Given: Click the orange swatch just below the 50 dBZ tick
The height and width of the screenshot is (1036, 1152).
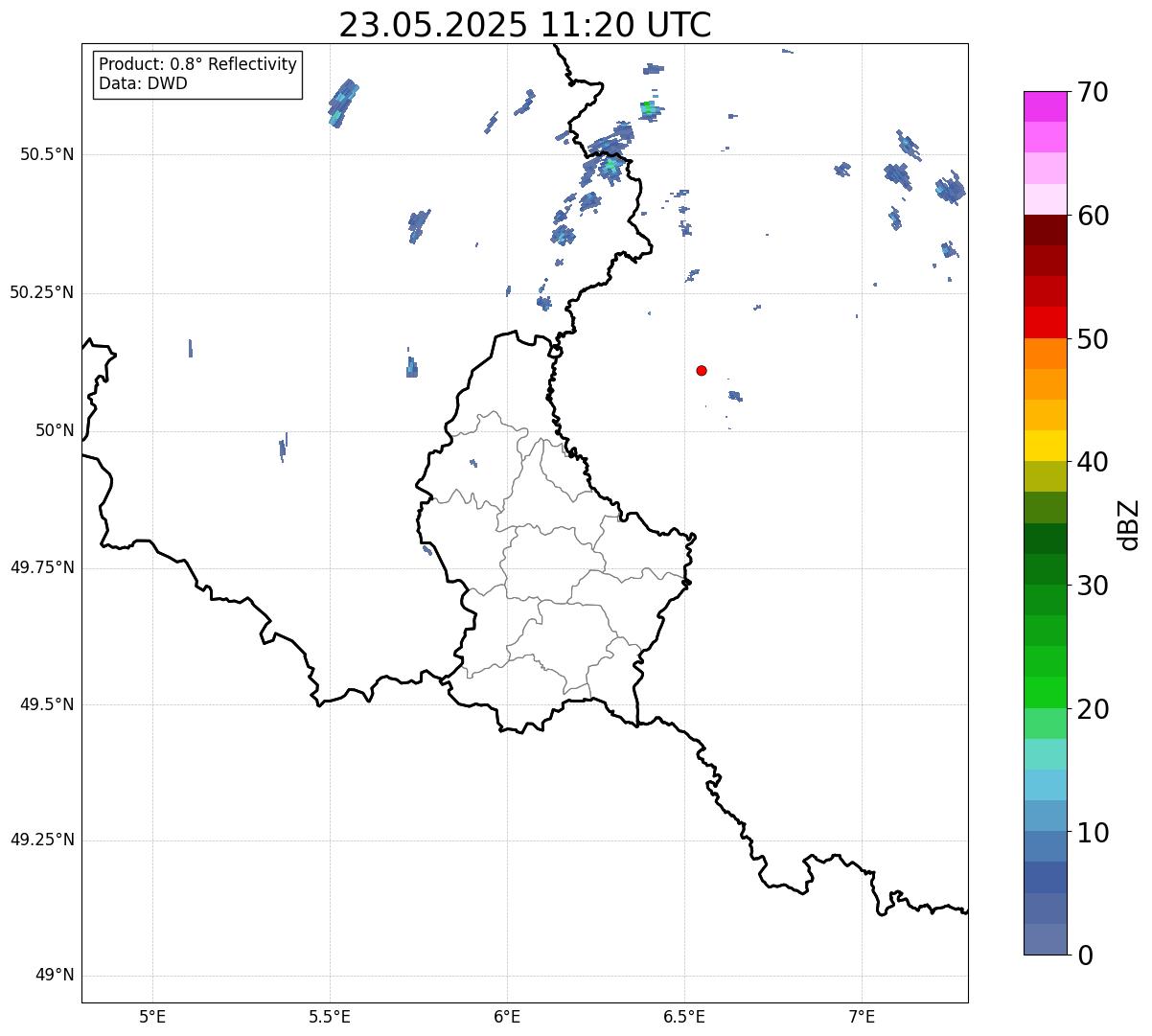Looking at the screenshot, I should point(1045,354).
